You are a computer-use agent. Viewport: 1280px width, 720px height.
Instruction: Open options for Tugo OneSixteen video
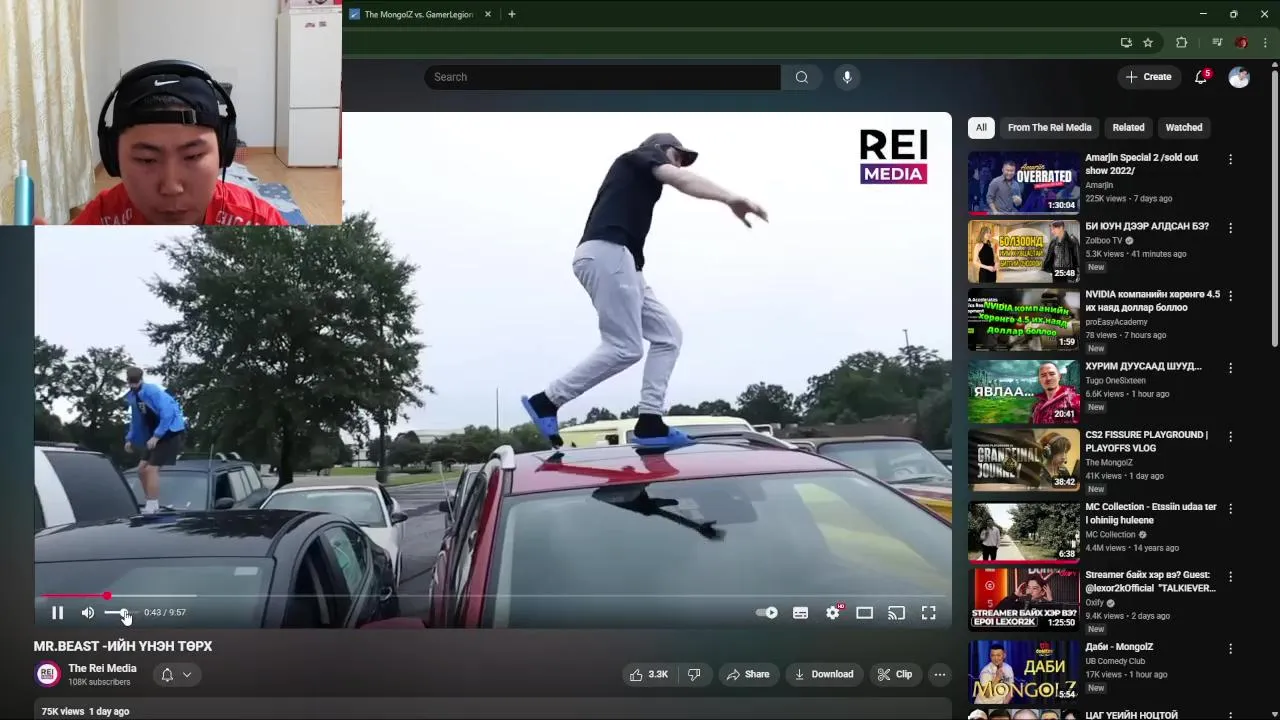(x=1230, y=368)
